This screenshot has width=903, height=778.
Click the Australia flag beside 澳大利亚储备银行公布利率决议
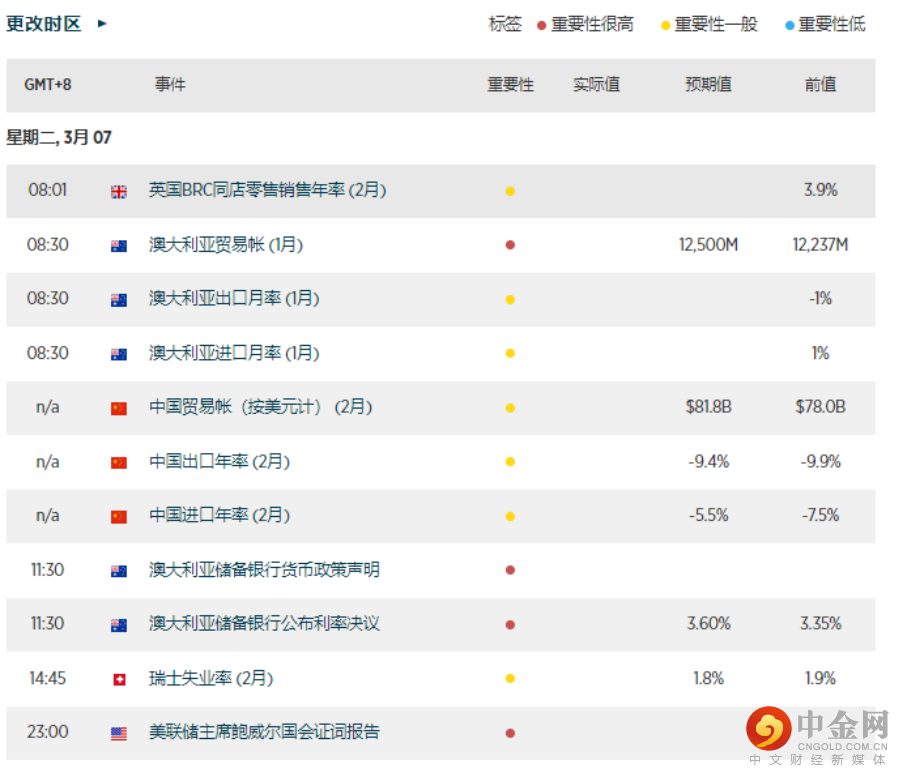(119, 625)
